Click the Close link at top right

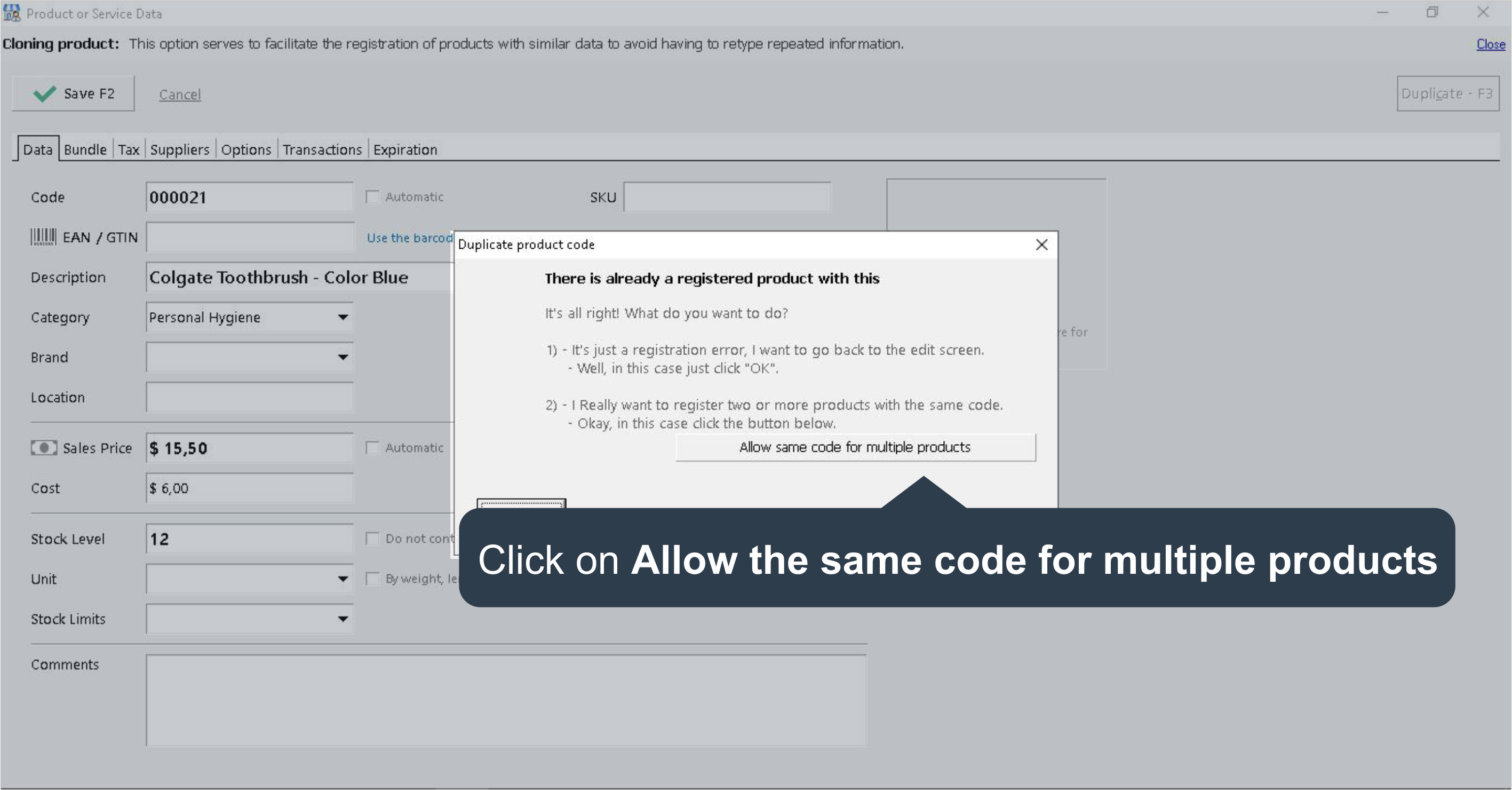click(x=1490, y=44)
